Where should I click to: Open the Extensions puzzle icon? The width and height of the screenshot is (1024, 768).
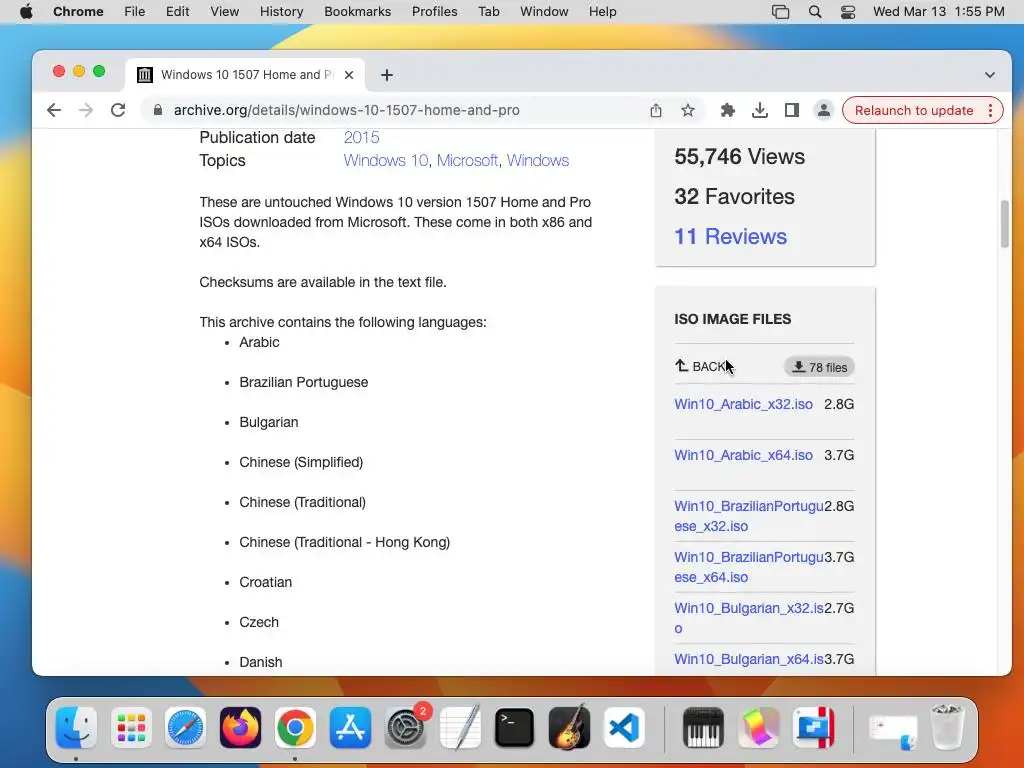pyautogui.click(x=728, y=110)
